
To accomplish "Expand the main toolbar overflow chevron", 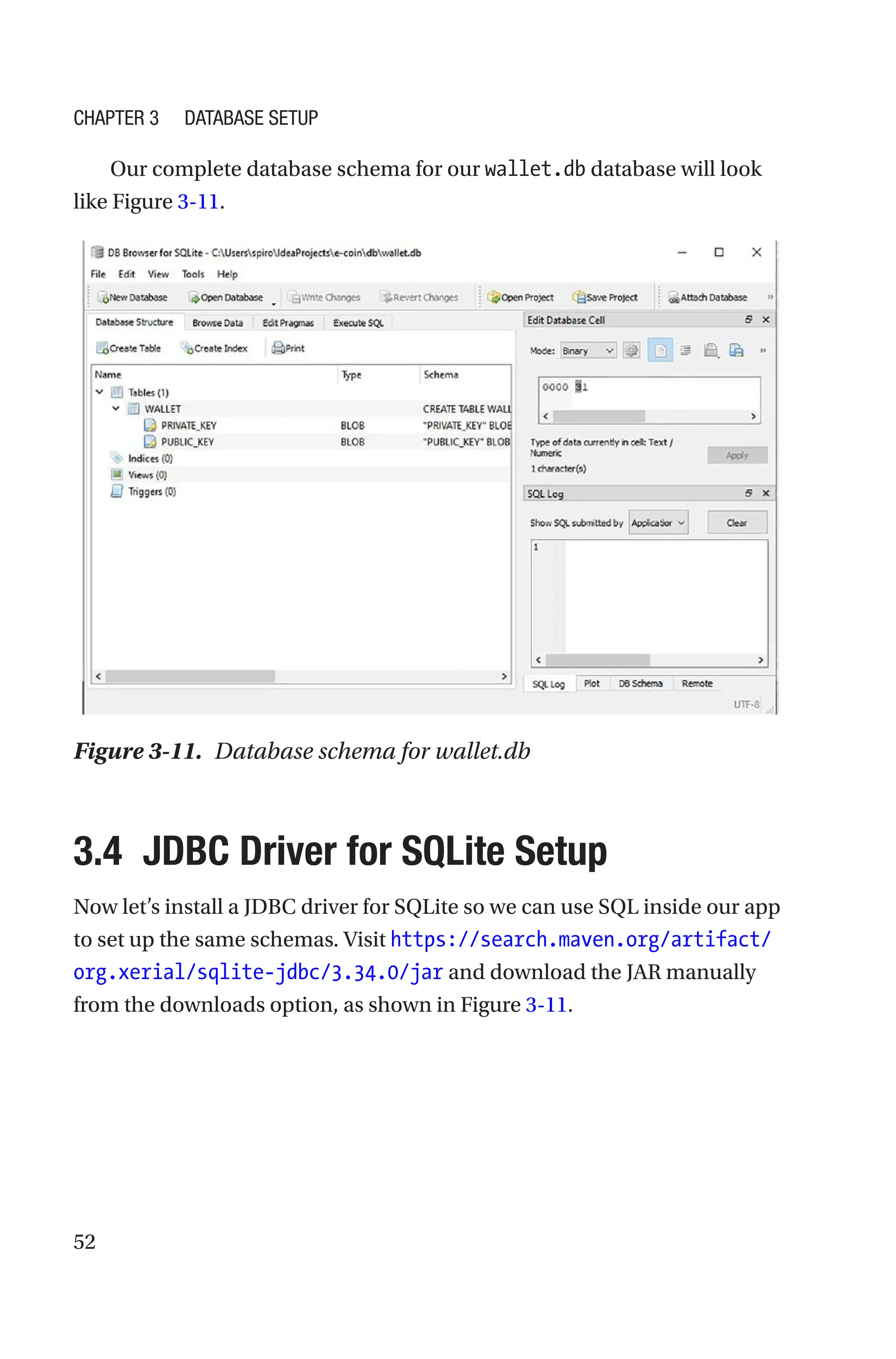I will coord(770,297).
